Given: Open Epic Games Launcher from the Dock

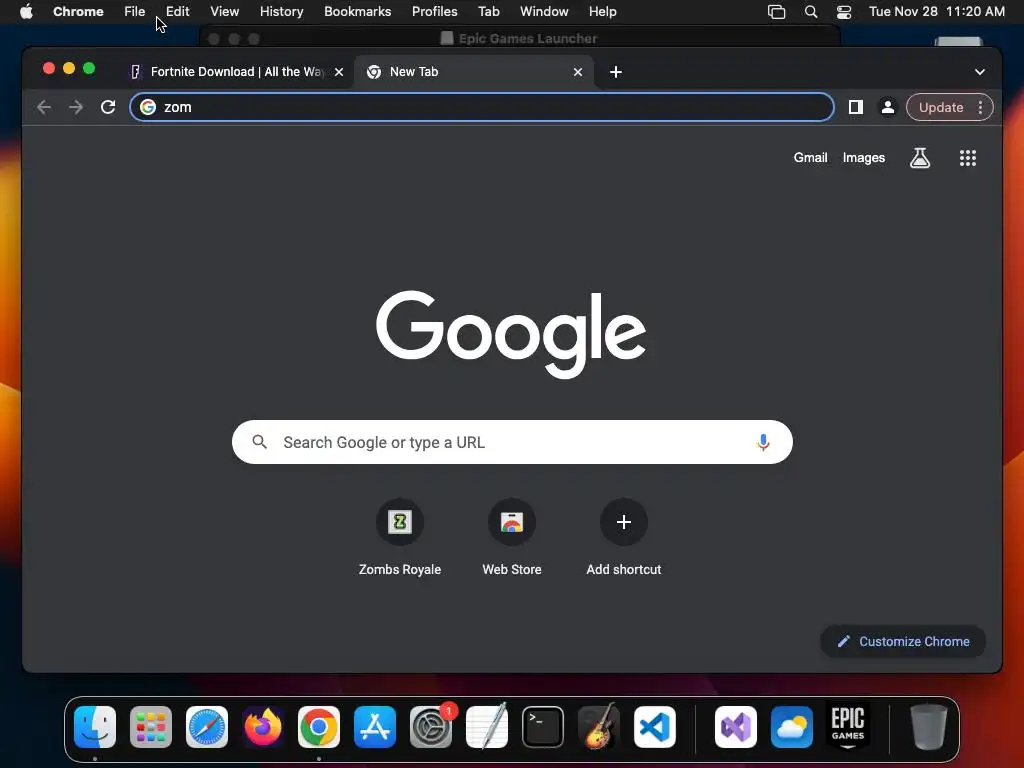Looking at the screenshot, I should coord(848,727).
